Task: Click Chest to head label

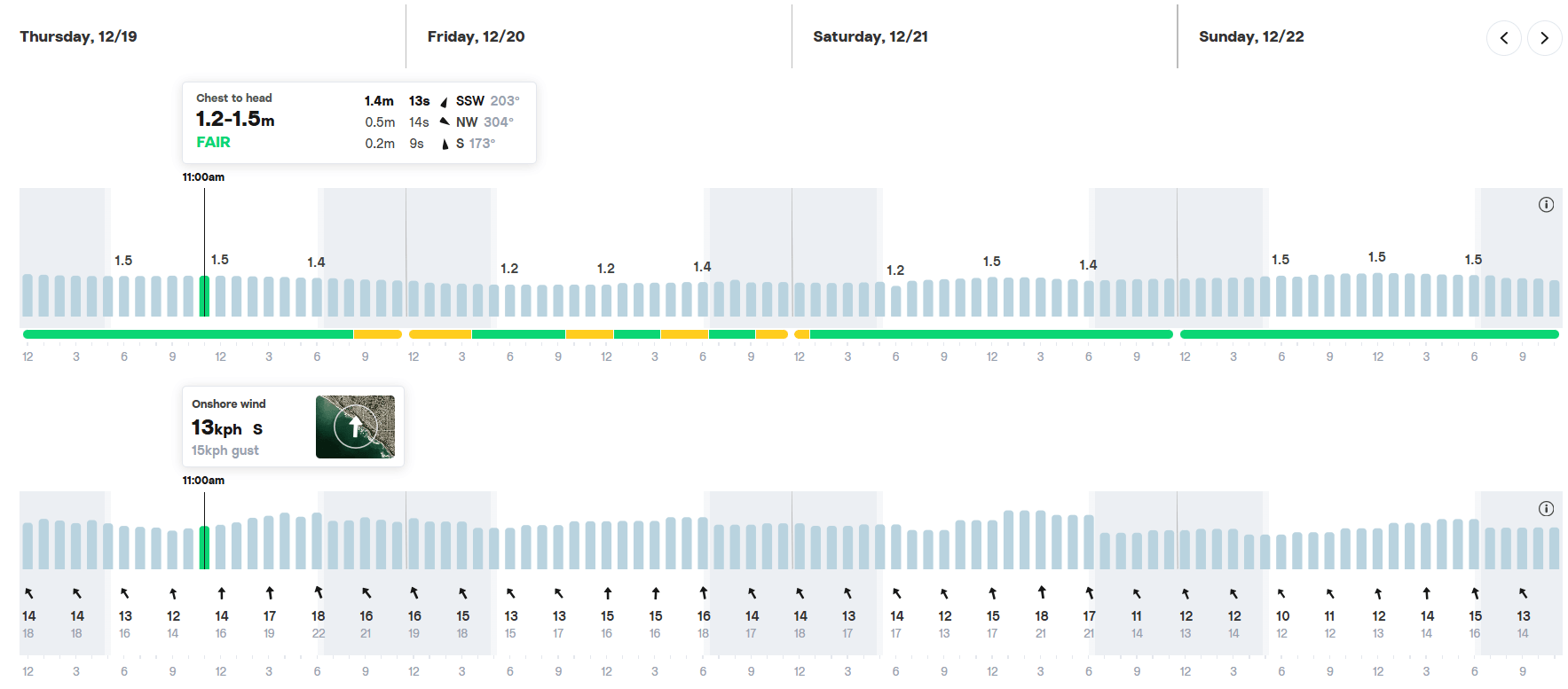Action: (x=234, y=98)
